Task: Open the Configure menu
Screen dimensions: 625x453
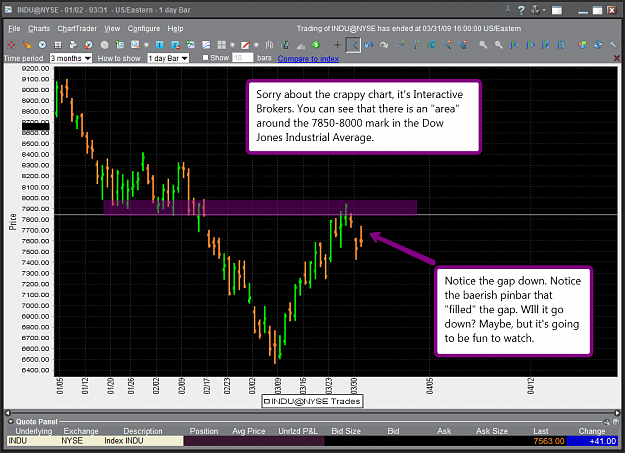Action: click(143, 28)
